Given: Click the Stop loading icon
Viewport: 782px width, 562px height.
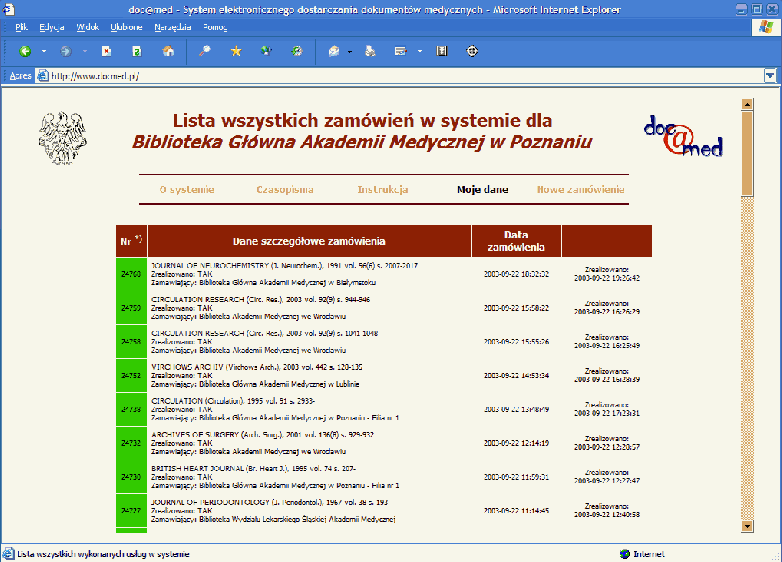Looking at the screenshot, I should pos(106,51).
